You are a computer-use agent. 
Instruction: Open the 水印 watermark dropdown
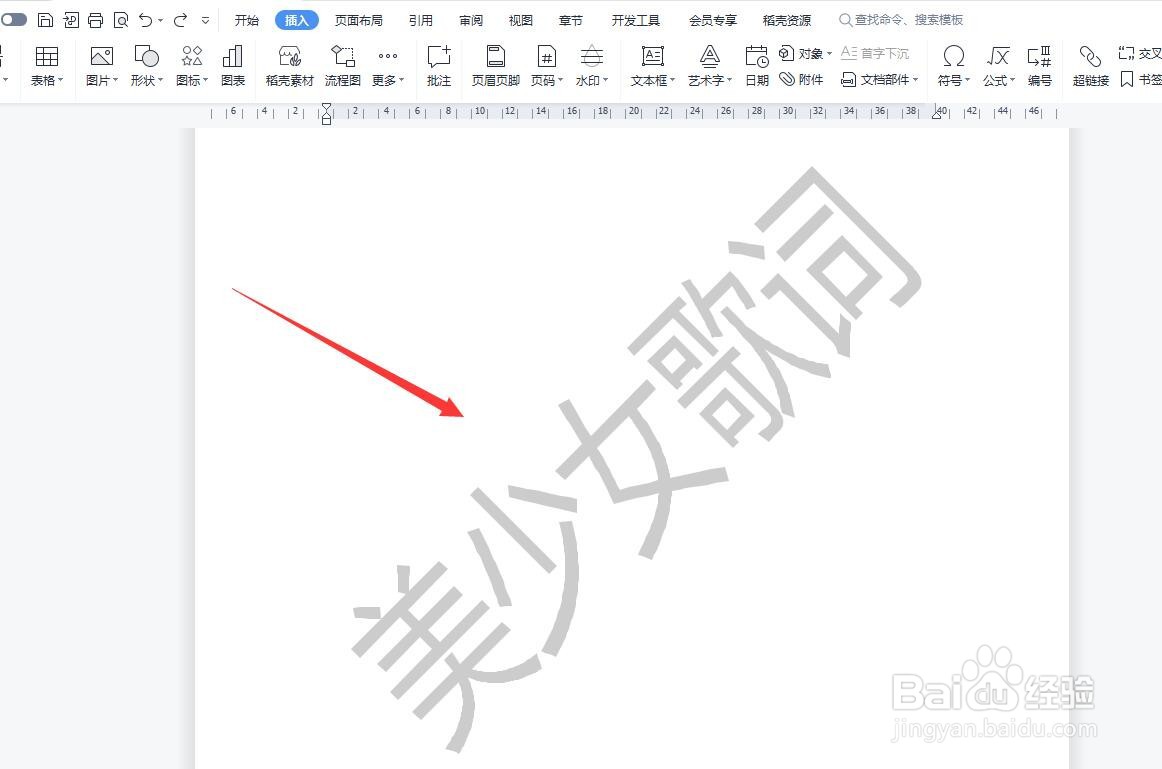(591, 65)
